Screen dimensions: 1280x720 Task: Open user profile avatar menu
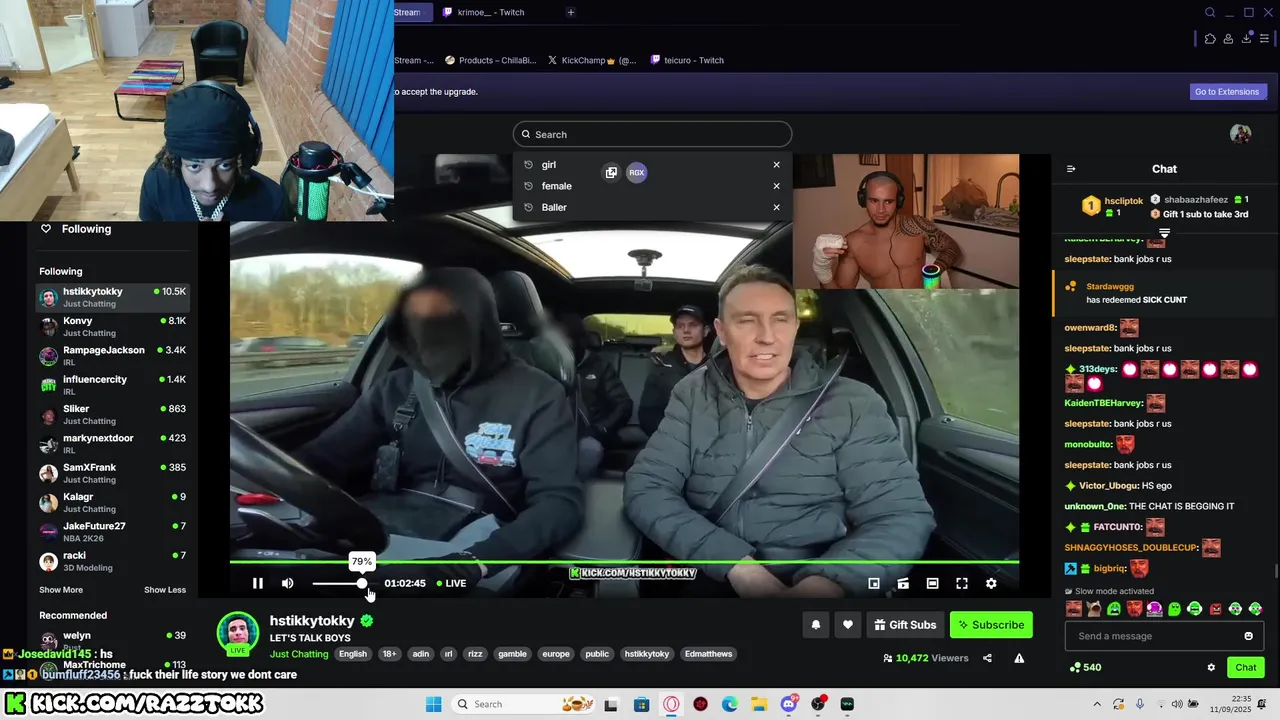click(x=1240, y=134)
